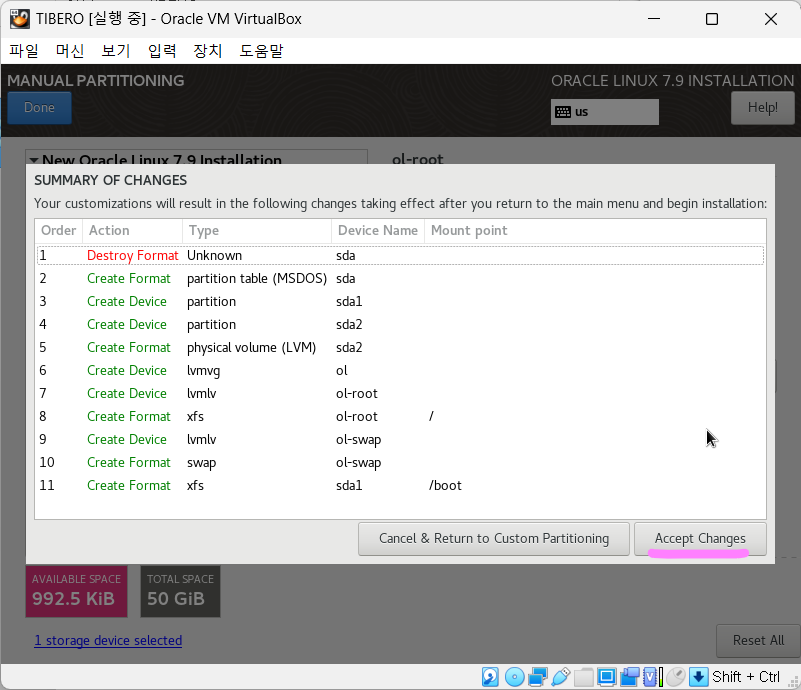Click the MANUAL PARTITIONING title
The image size is (801, 690).
point(96,81)
